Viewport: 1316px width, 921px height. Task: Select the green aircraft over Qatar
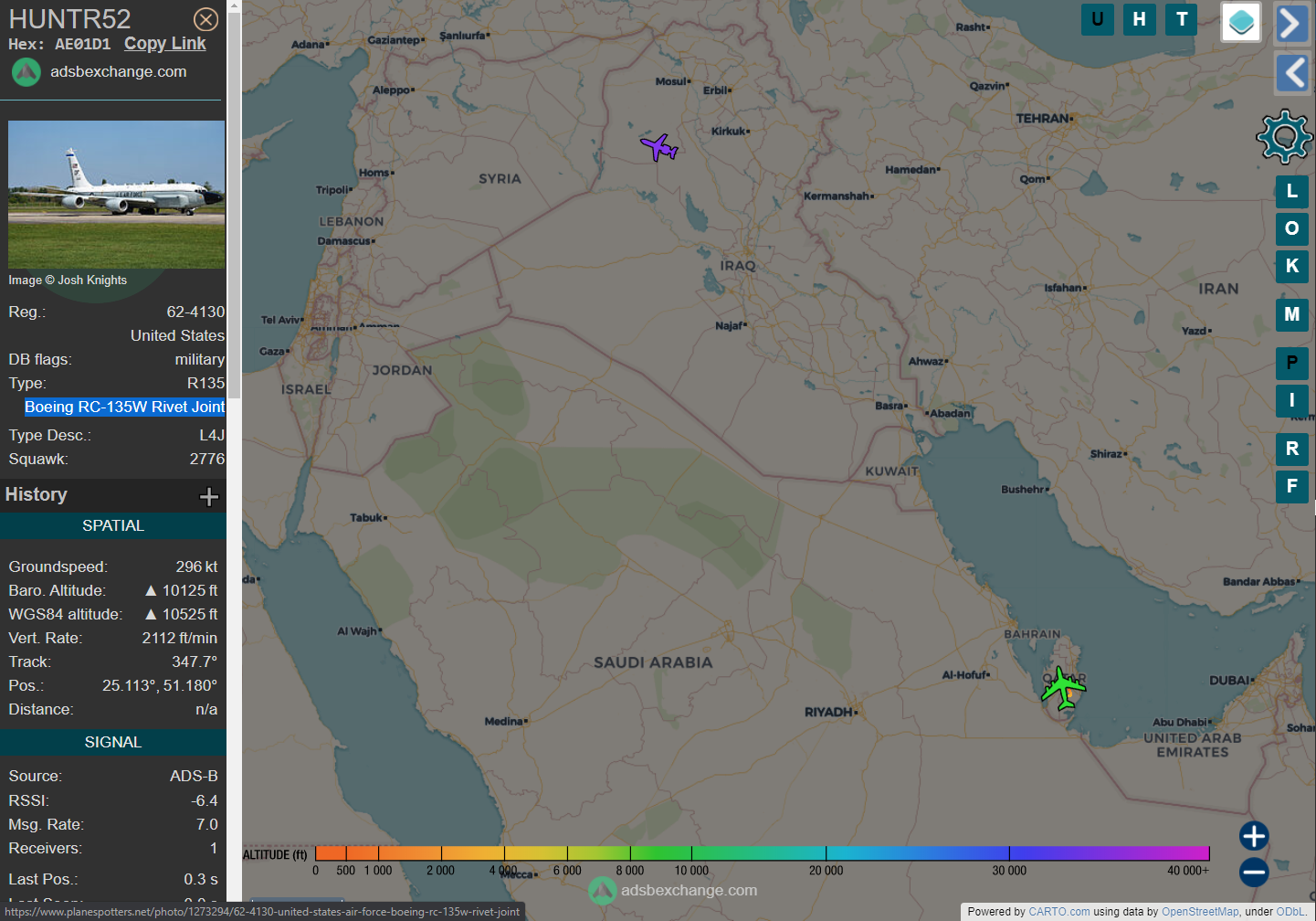(x=1063, y=688)
